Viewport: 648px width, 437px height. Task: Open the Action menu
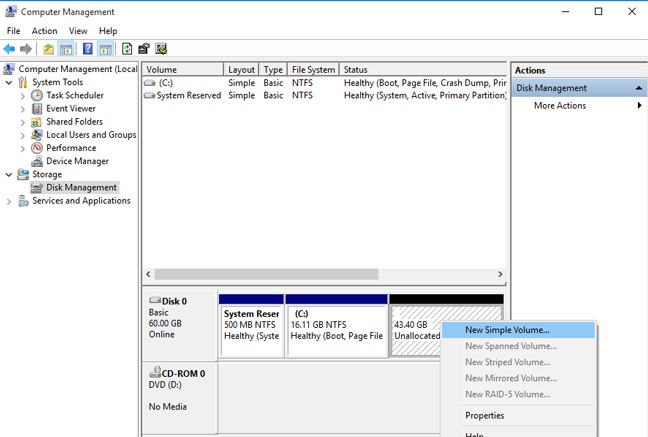coord(44,31)
